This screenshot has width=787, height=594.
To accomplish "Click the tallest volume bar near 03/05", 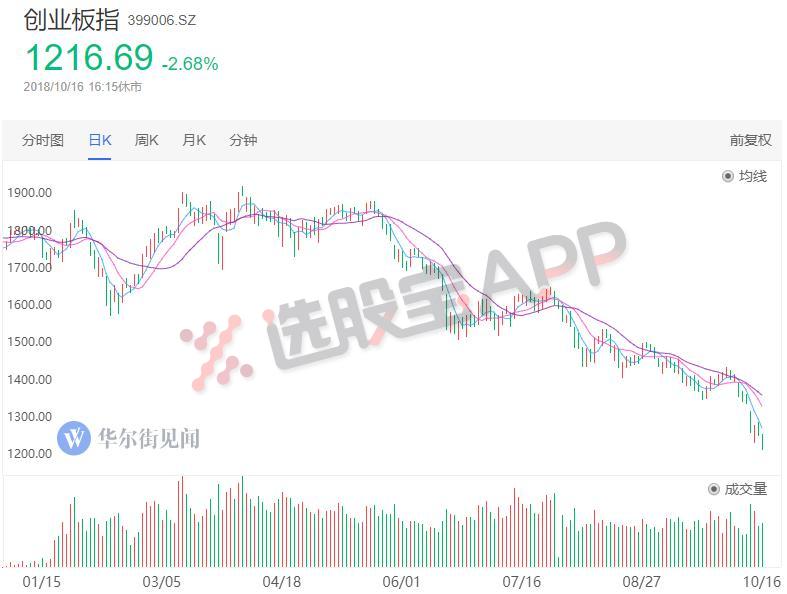I will (x=182, y=521).
